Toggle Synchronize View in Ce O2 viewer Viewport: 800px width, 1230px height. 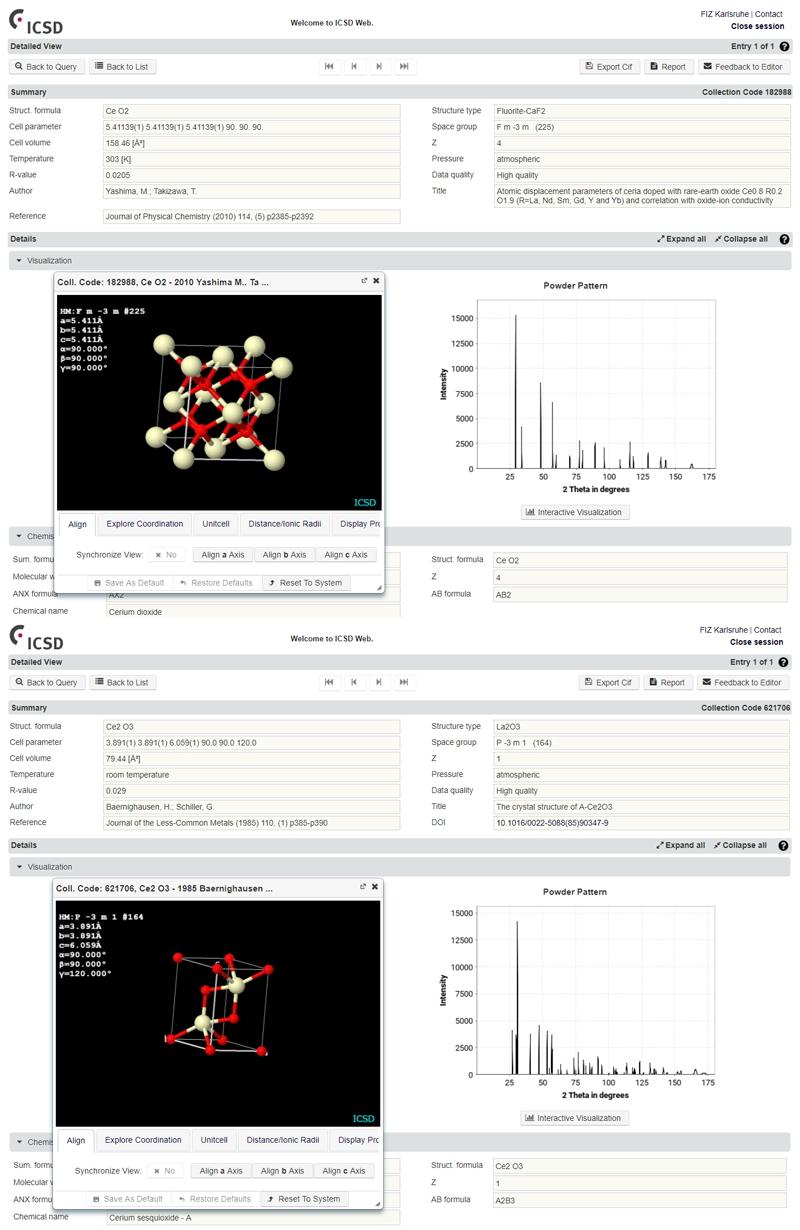pos(167,554)
